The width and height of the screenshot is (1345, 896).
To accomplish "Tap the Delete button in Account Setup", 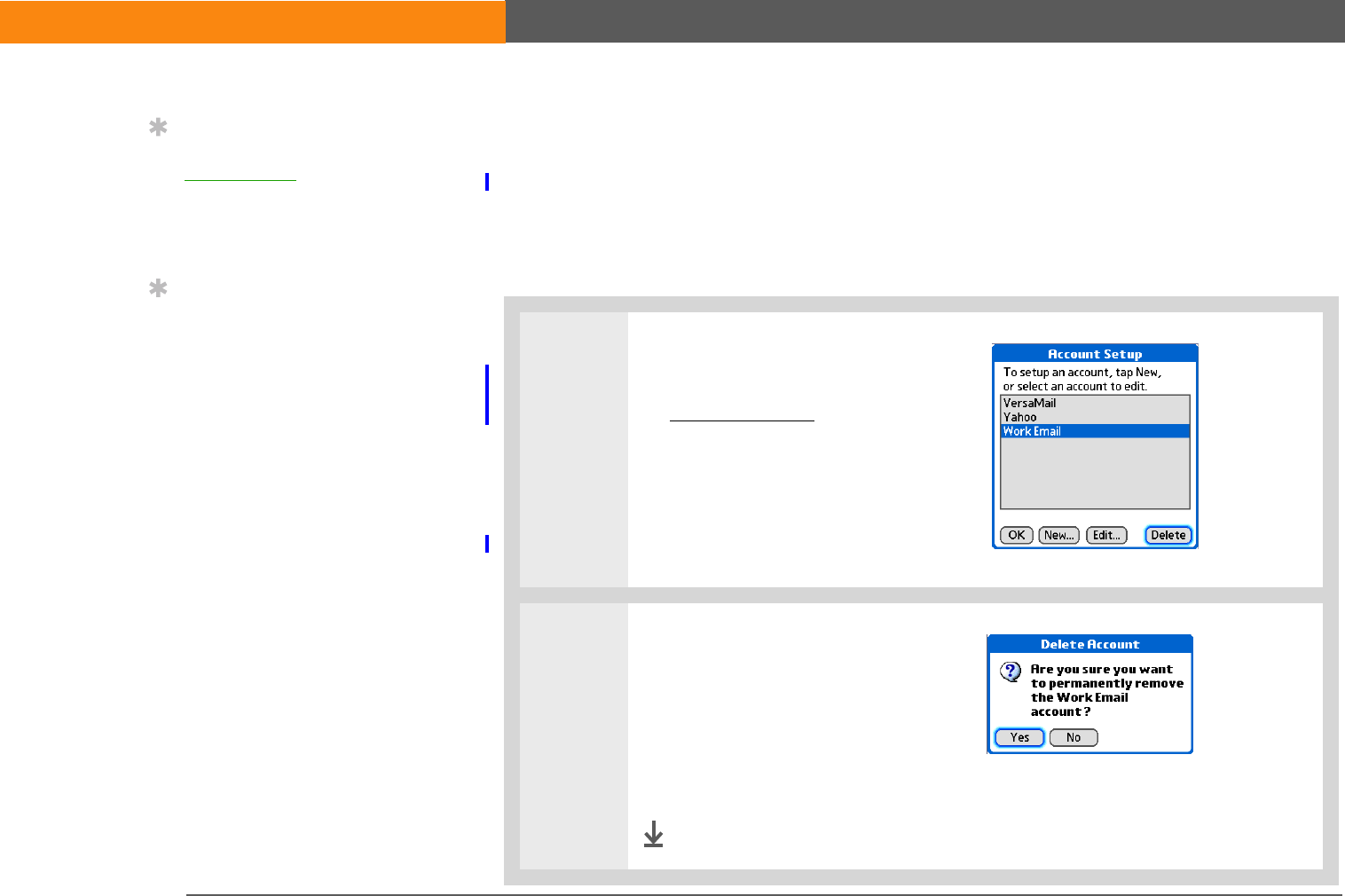I will coord(1168,535).
